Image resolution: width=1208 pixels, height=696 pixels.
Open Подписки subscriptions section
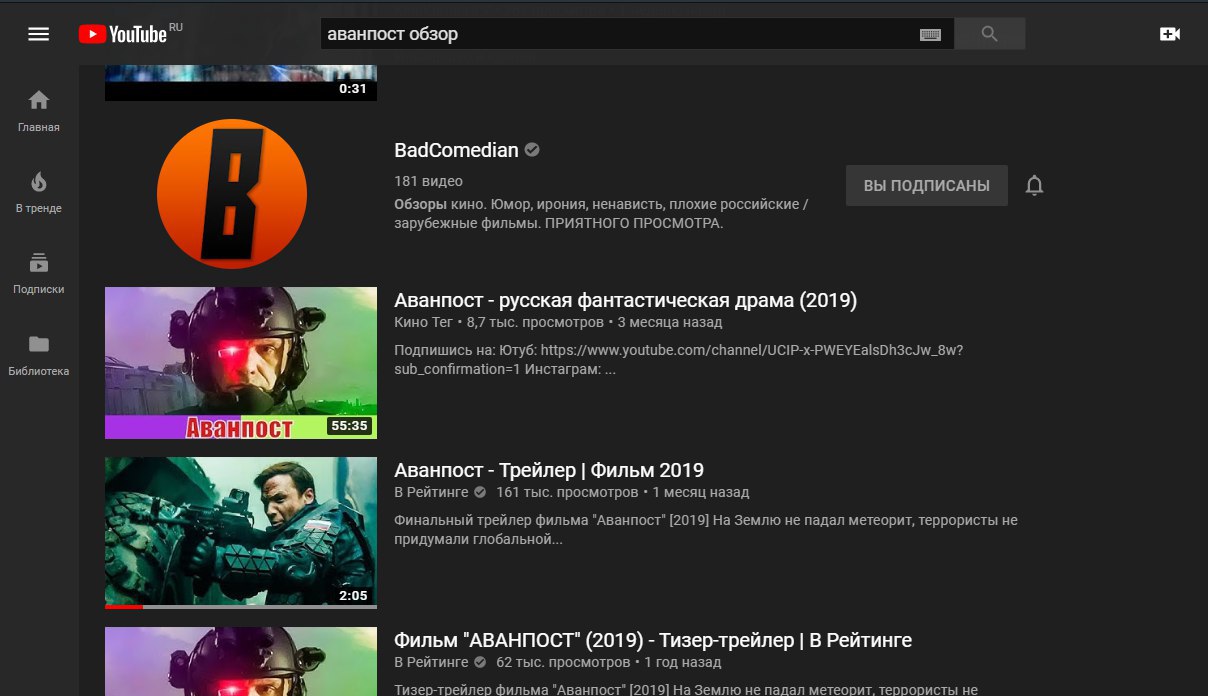click(38, 273)
